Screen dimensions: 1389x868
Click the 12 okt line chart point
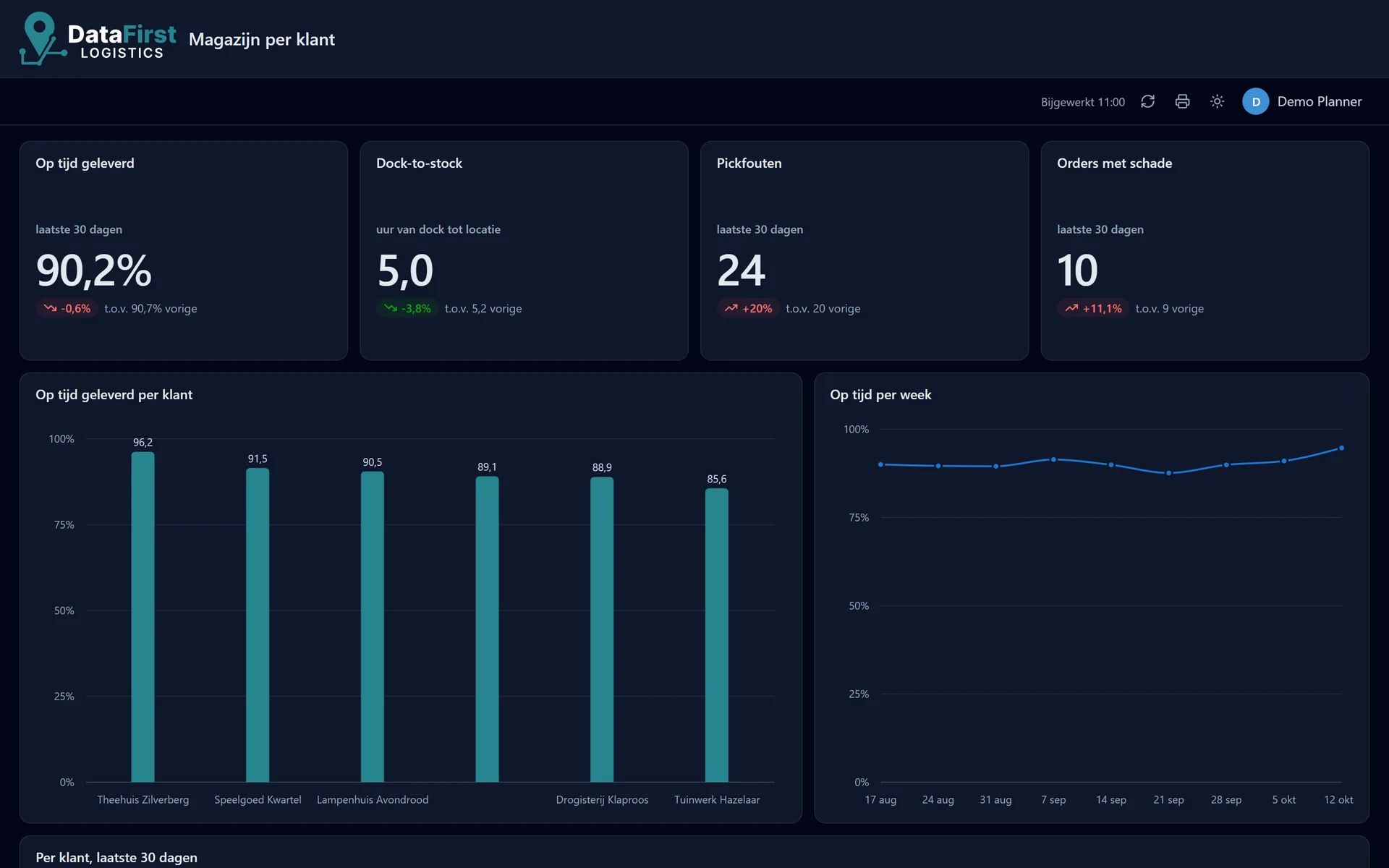(1341, 448)
